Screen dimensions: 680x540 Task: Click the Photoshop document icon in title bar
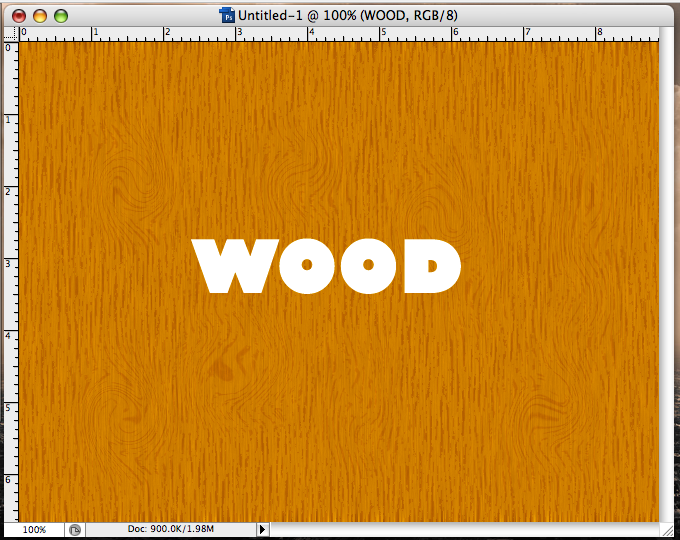click(x=227, y=15)
